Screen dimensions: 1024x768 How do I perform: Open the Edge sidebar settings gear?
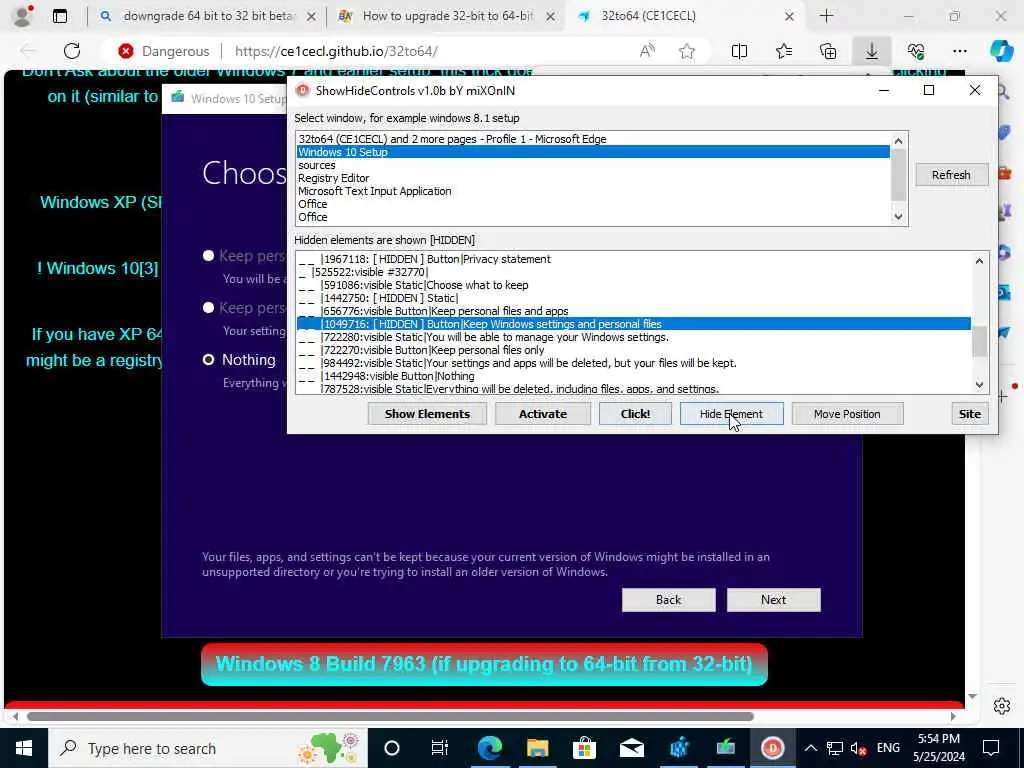(1002, 706)
